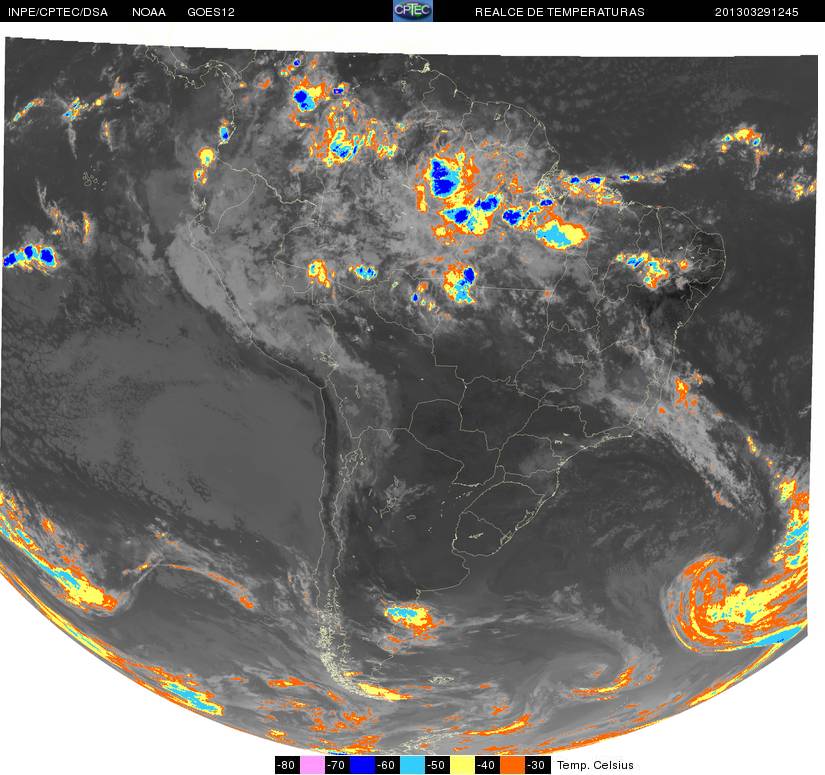Select the INPE/CPTEC/DSA header text
Image resolution: width=825 pixels, height=775 pixels.
pos(58,12)
